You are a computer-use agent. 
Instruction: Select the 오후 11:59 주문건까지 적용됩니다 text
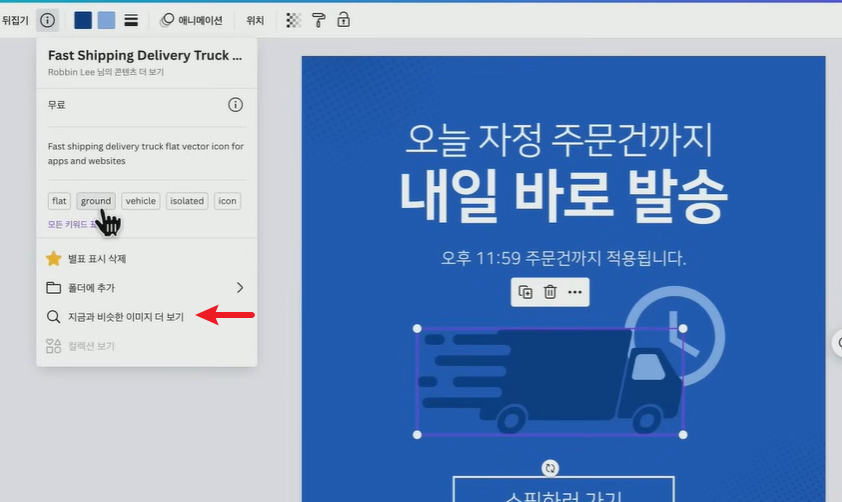pos(563,258)
